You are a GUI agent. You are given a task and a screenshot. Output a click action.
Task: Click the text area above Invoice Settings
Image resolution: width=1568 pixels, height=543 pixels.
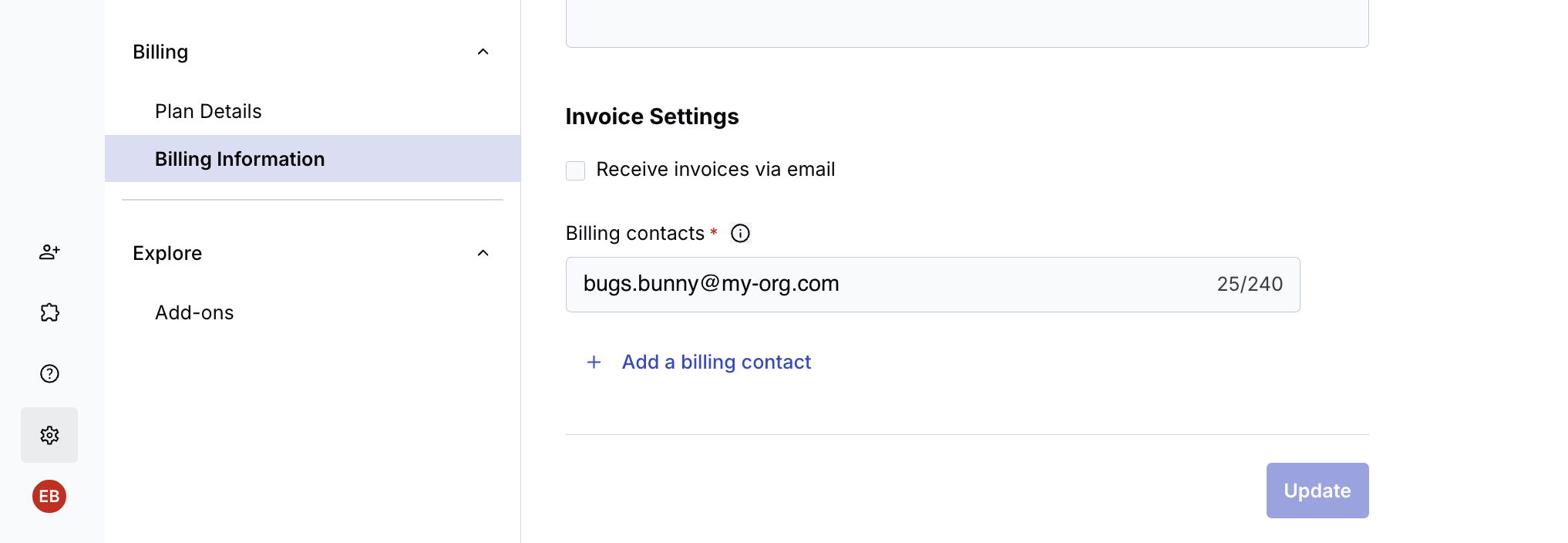967,23
